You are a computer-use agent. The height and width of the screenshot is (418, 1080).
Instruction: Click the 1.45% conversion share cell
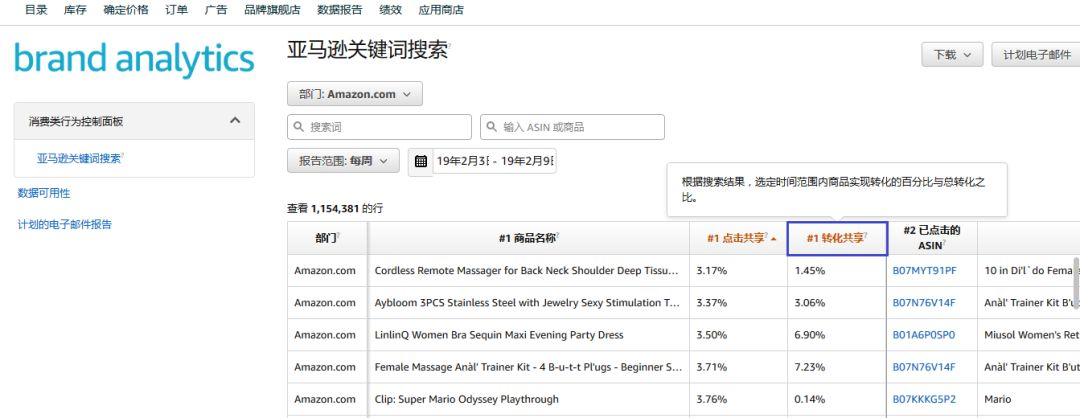837,271
